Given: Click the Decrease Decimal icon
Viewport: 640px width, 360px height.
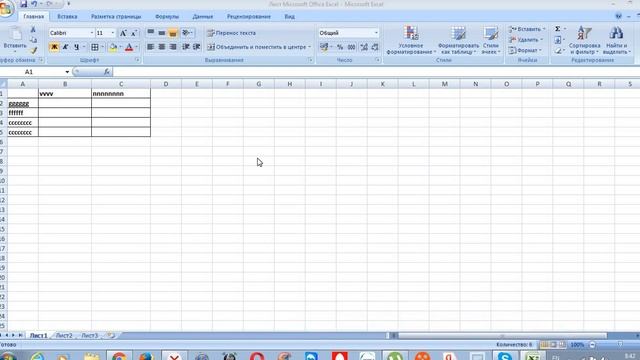Looking at the screenshot, I should 375,47.
